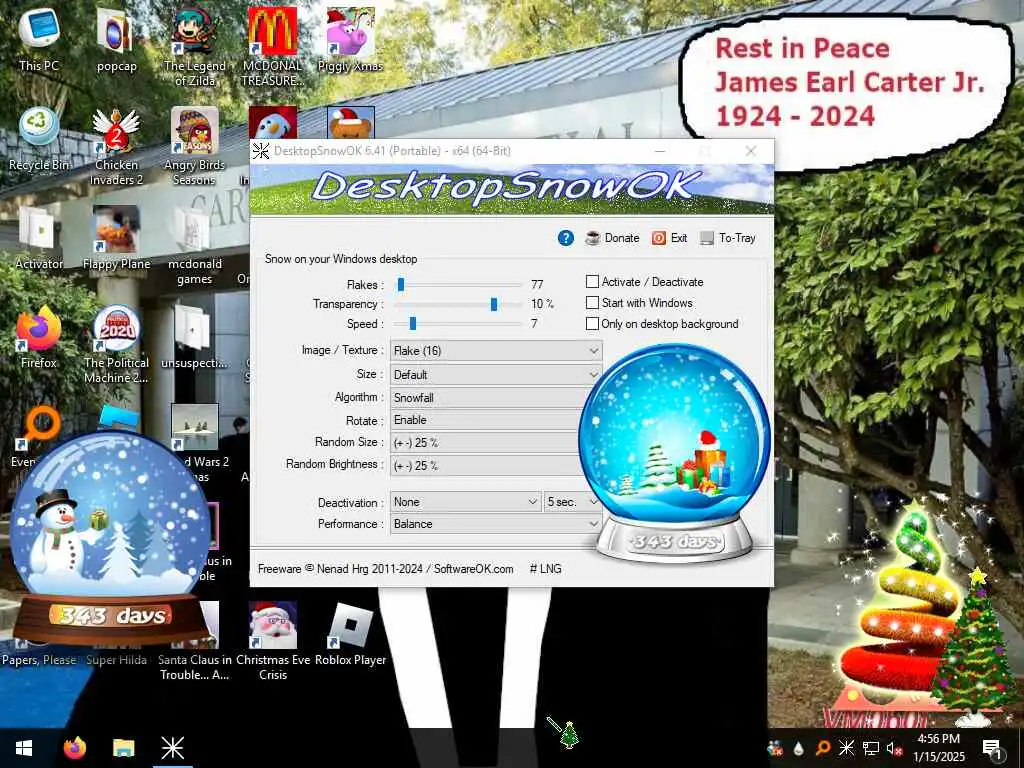Image resolution: width=1024 pixels, height=768 pixels.
Task: Select the Chicken Invaders 2 shortcut
Action: coord(116,147)
